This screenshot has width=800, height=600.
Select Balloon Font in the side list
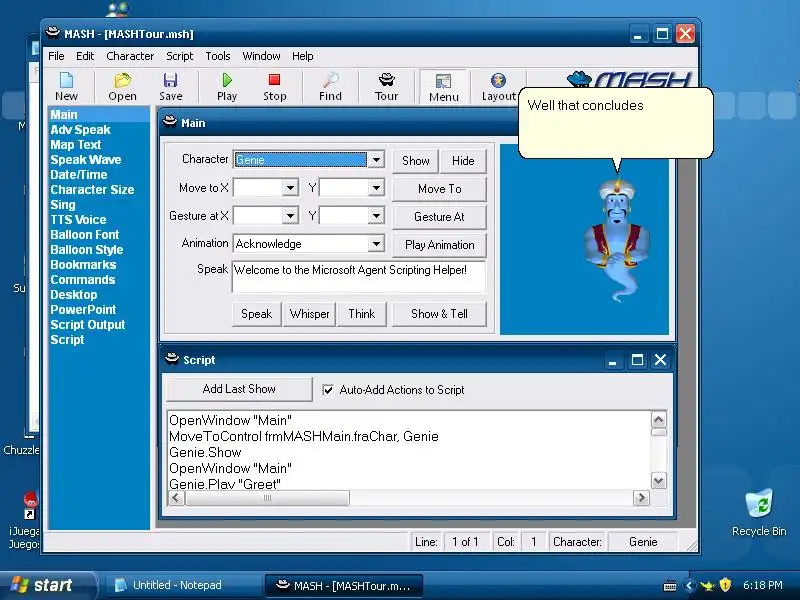pos(85,235)
